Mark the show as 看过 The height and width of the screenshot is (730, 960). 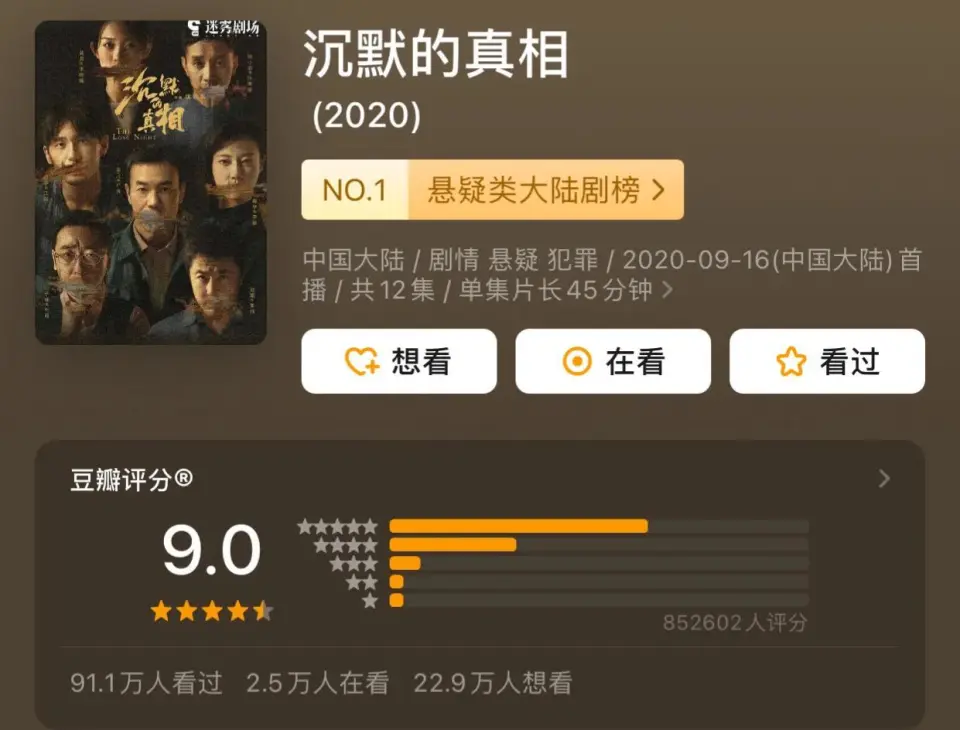(x=827, y=361)
